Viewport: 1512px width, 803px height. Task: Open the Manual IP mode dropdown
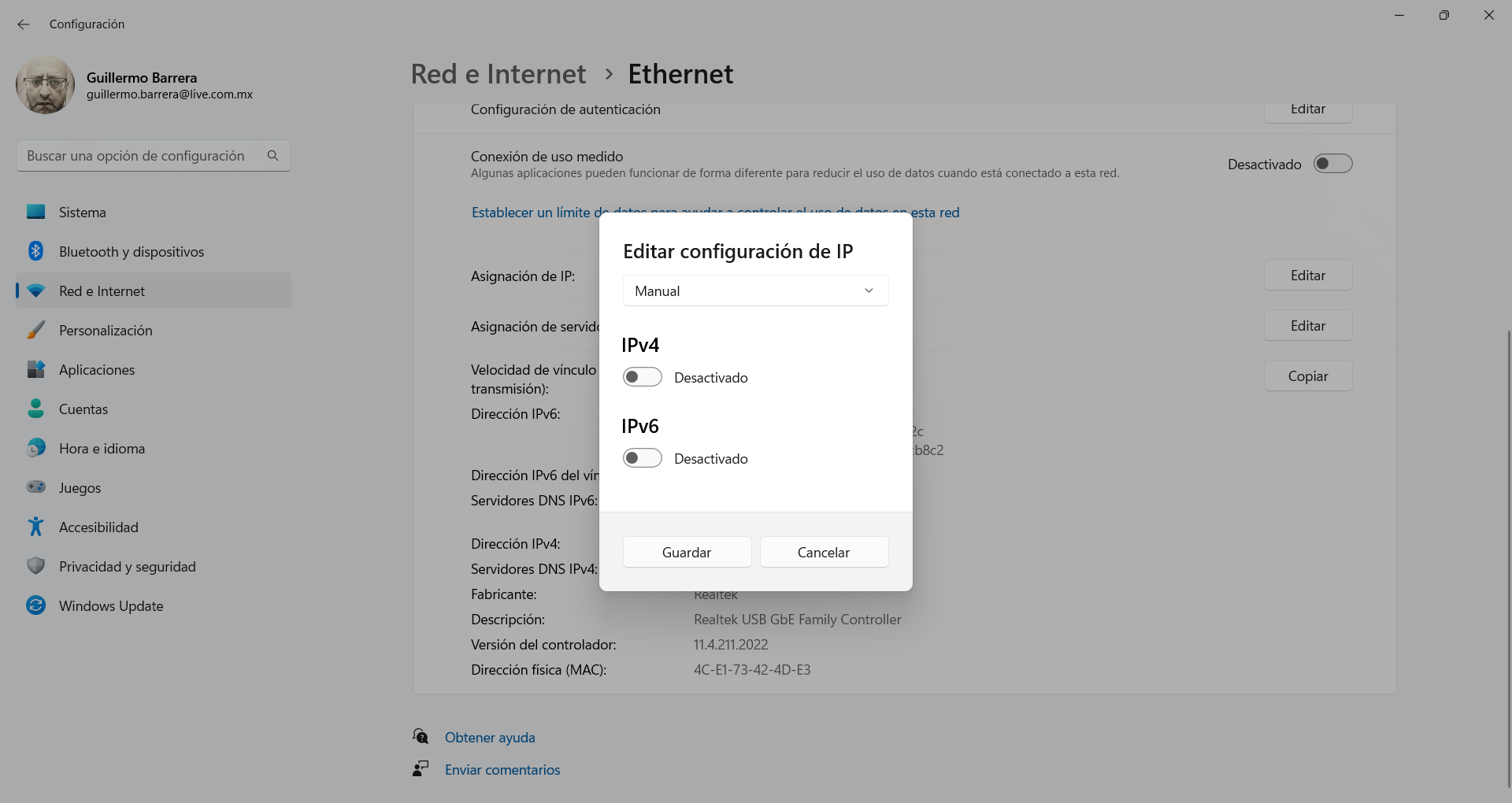coord(755,290)
